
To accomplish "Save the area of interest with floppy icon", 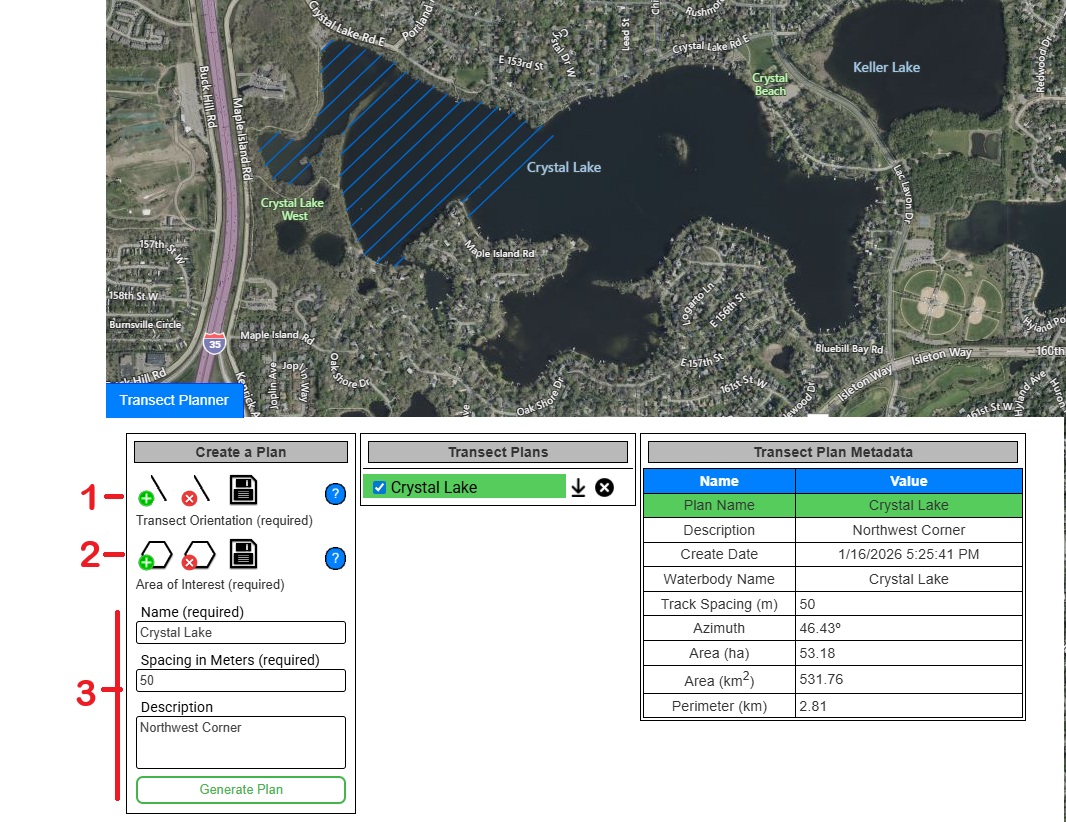I will (x=243, y=554).
